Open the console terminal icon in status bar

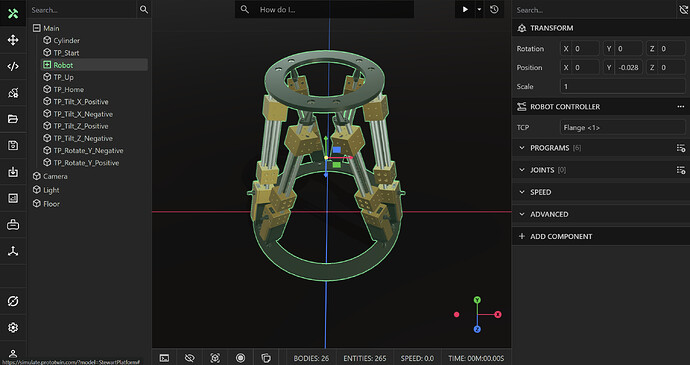coord(164,358)
